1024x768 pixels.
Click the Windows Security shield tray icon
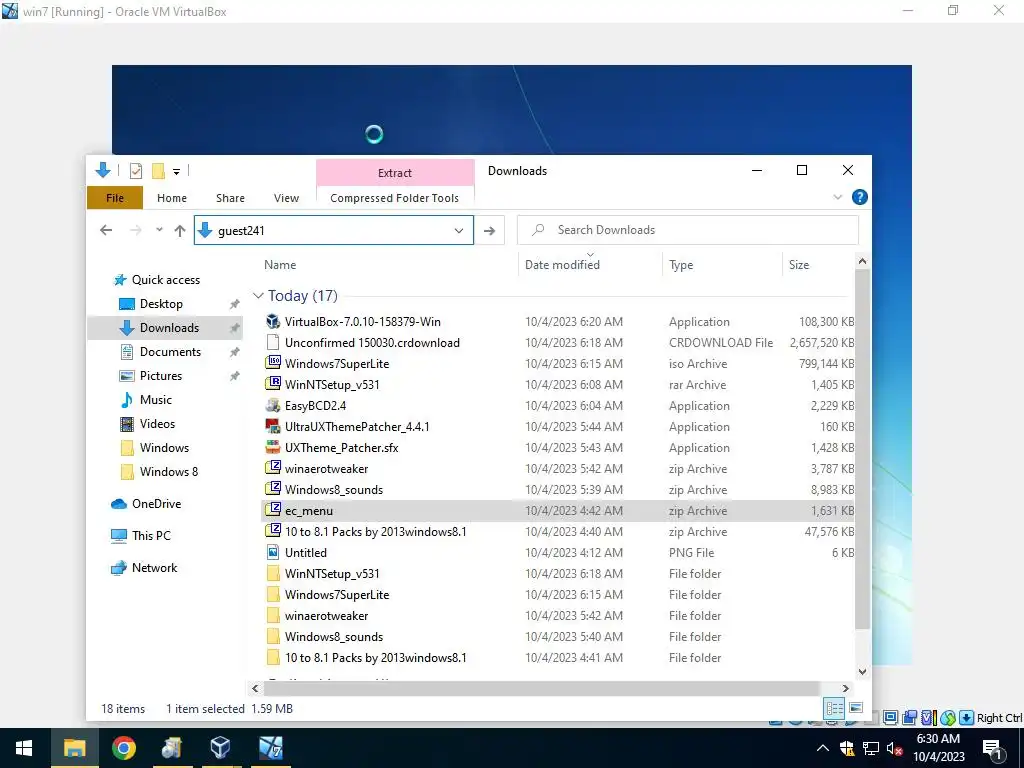[847, 748]
